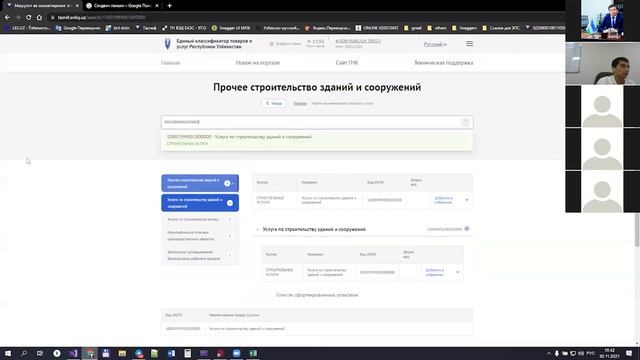Image resolution: width=640 pixels, height=360 pixels.
Task: Open Windows taskbar search
Action: pos(24,353)
